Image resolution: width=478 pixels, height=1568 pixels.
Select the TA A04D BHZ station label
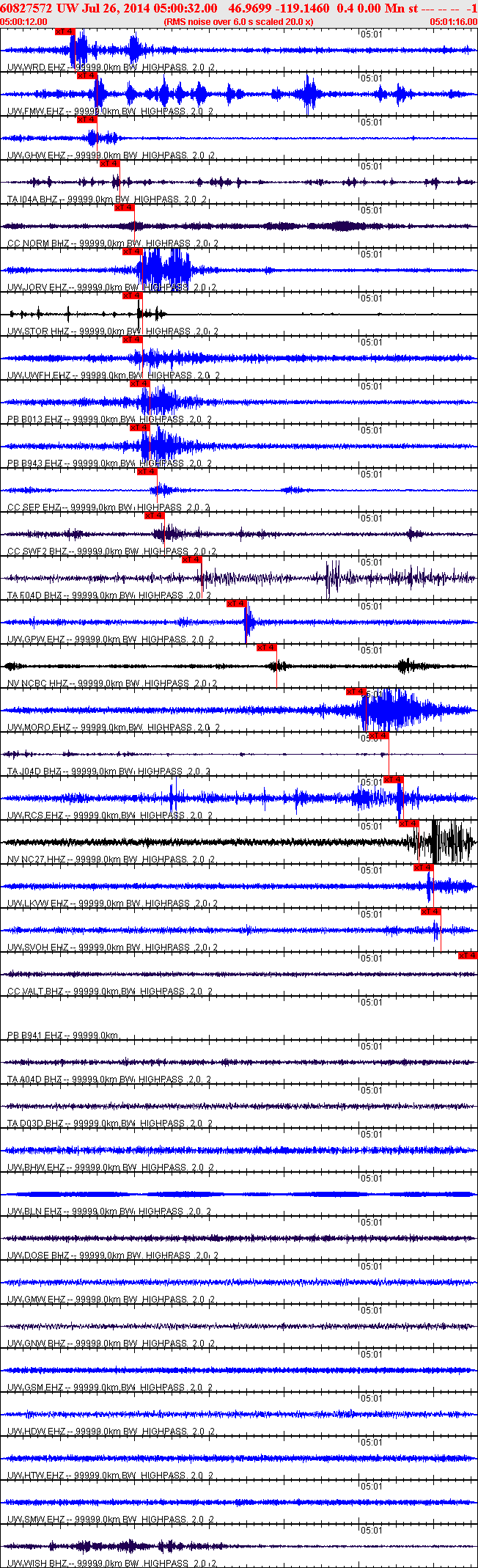[109, 1079]
